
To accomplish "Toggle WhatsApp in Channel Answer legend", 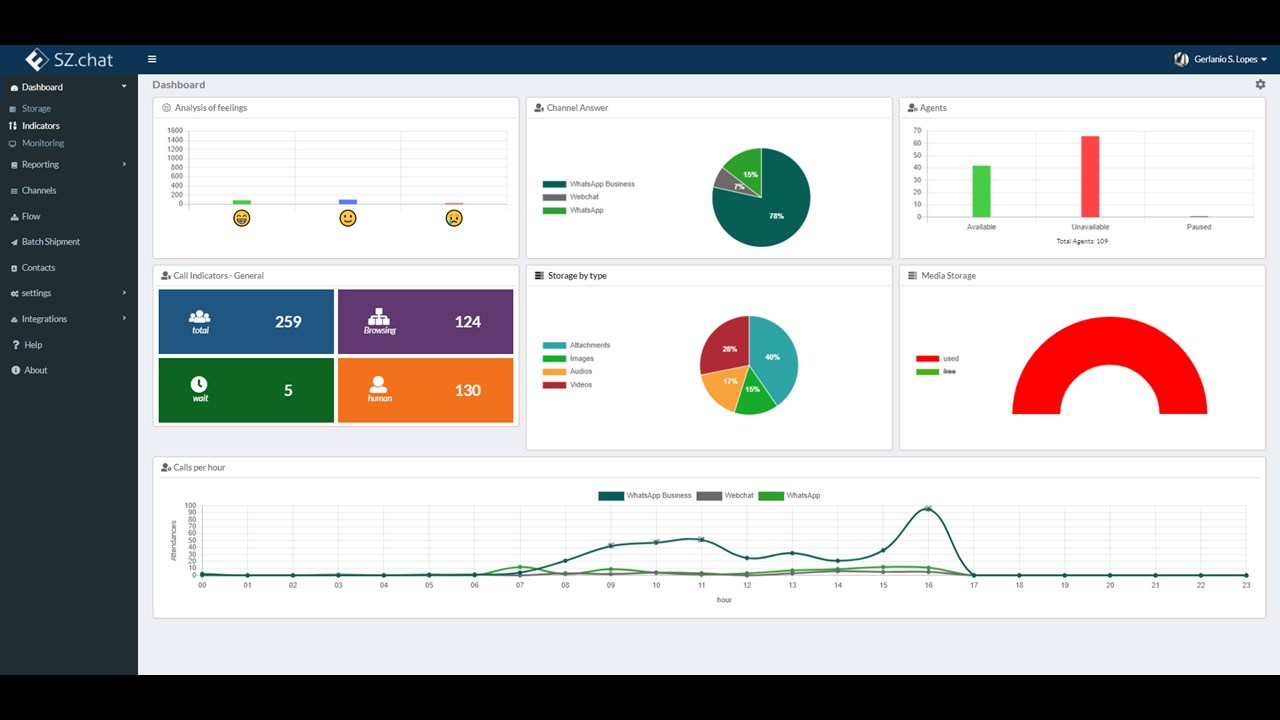I will click(x=573, y=210).
